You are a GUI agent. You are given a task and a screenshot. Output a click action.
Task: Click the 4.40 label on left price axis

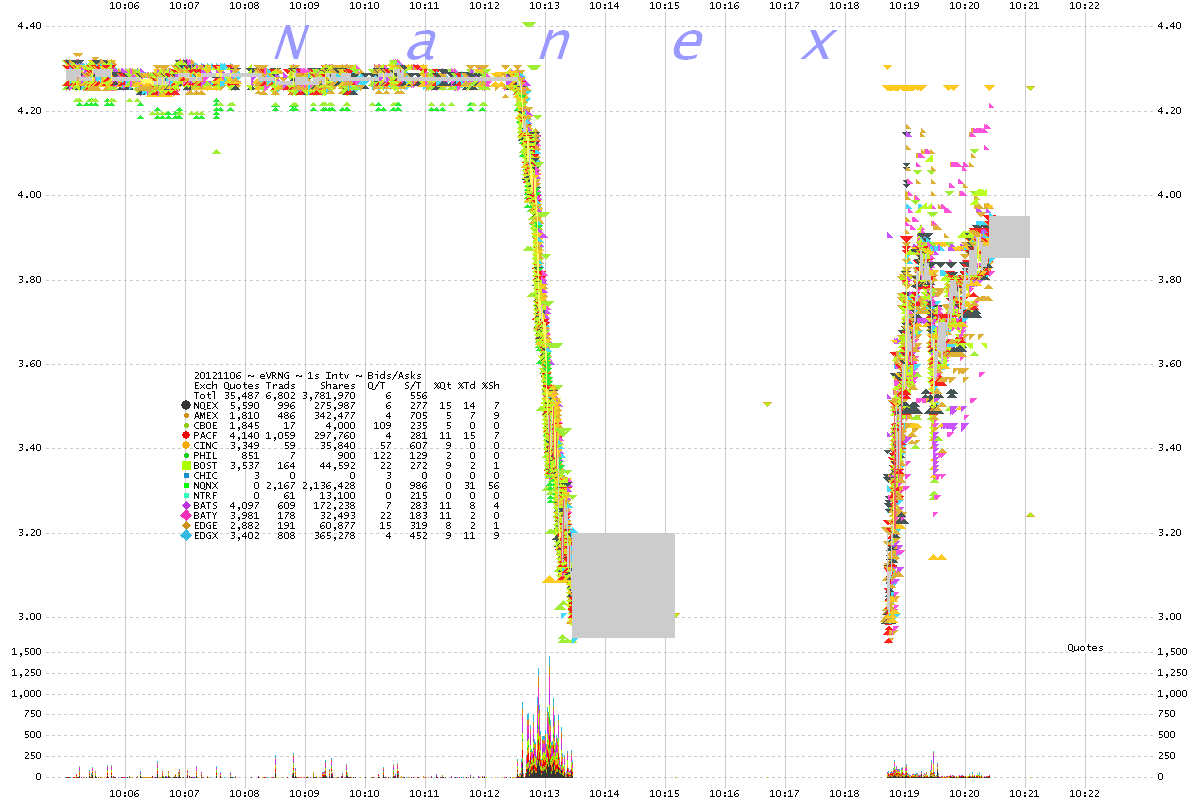pos(31,26)
